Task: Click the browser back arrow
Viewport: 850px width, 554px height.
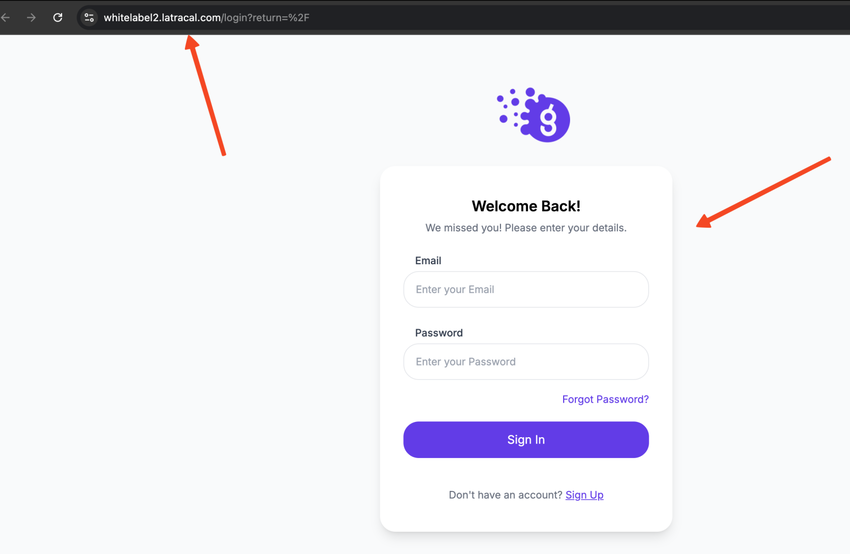Action: pyautogui.click(x=7, y=17)
